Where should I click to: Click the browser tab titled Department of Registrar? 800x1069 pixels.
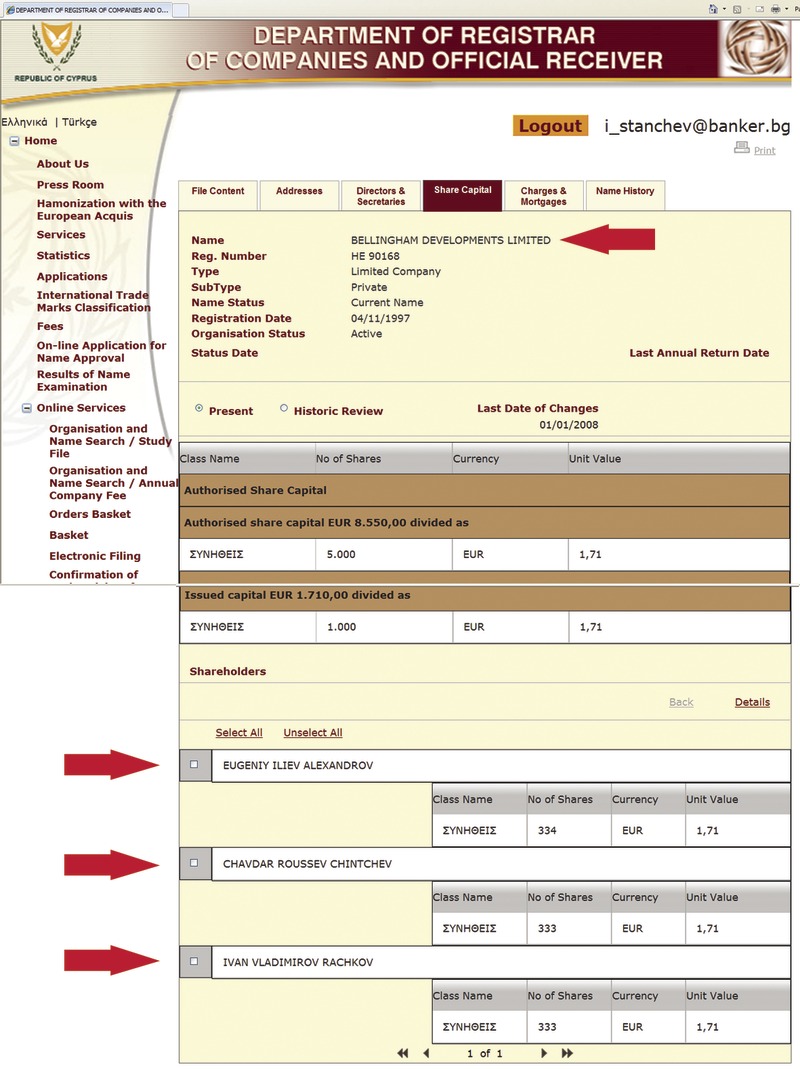point(87,10)
